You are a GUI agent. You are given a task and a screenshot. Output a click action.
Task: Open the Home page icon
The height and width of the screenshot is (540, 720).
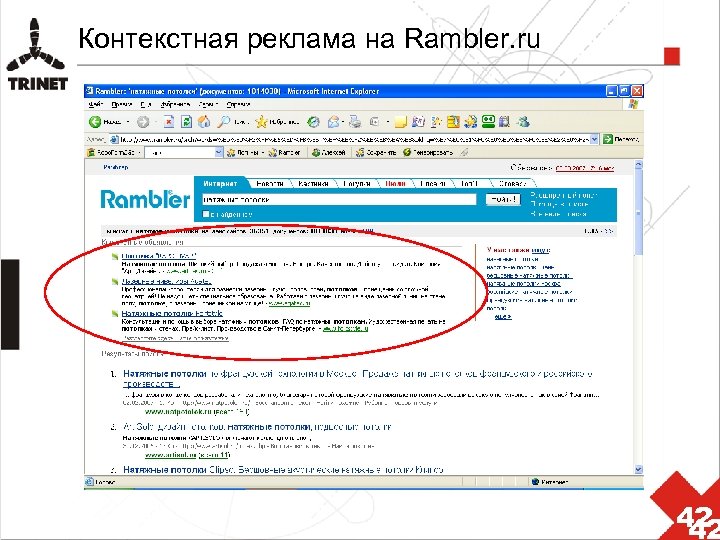pos(204,122)
